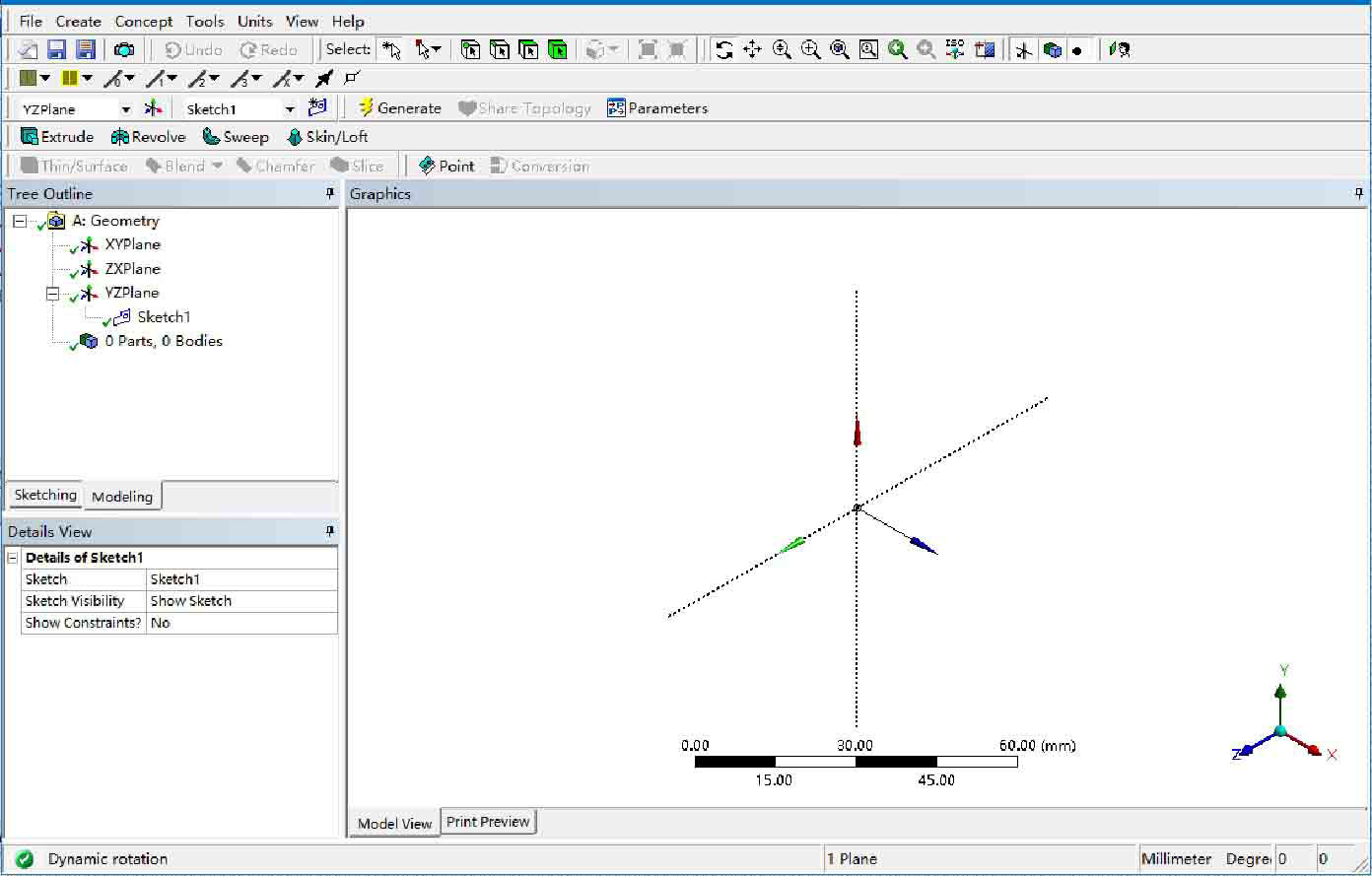This screenshot has width=1372, height=876.
Task: Toggle Display Model solid view
Action: click(1052, 49)
